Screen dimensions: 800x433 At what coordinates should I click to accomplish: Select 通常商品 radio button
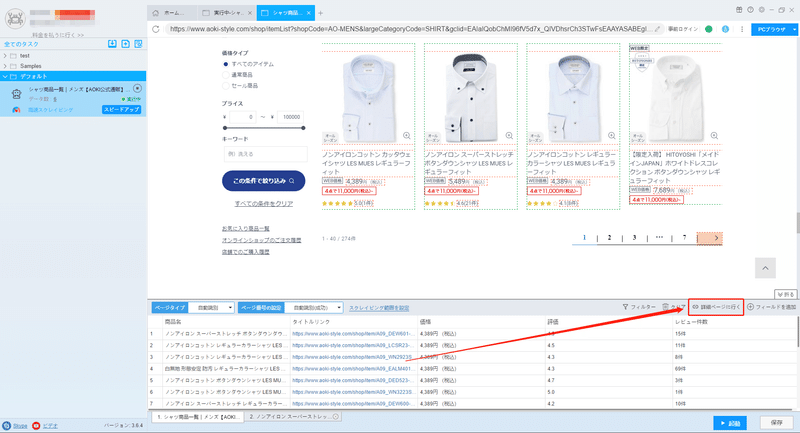[226, 75]
